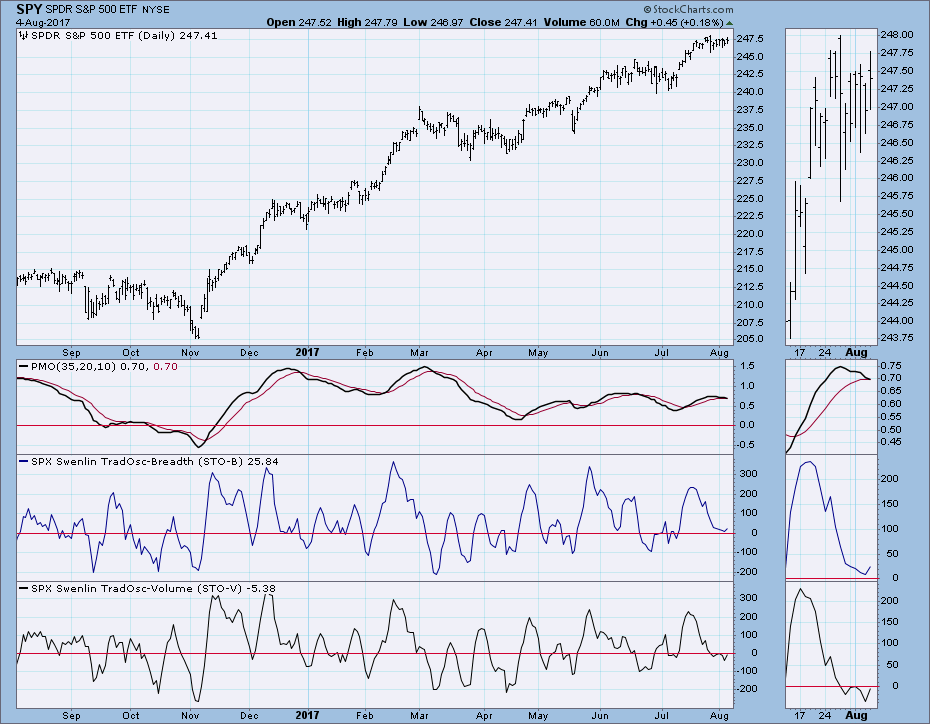Click the date '4-Aug-2017'
This screenshot has width=930, height=724.
[43, 23]
